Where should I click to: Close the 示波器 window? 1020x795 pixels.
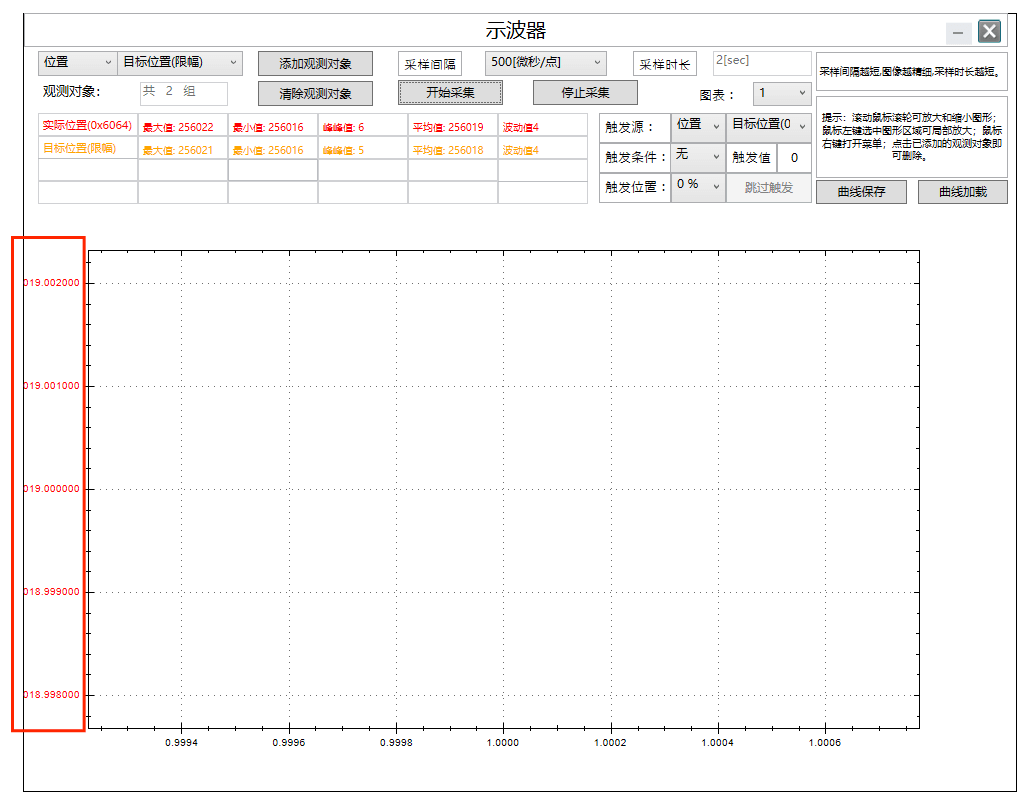pyautogui.click(x=989, y=32)
